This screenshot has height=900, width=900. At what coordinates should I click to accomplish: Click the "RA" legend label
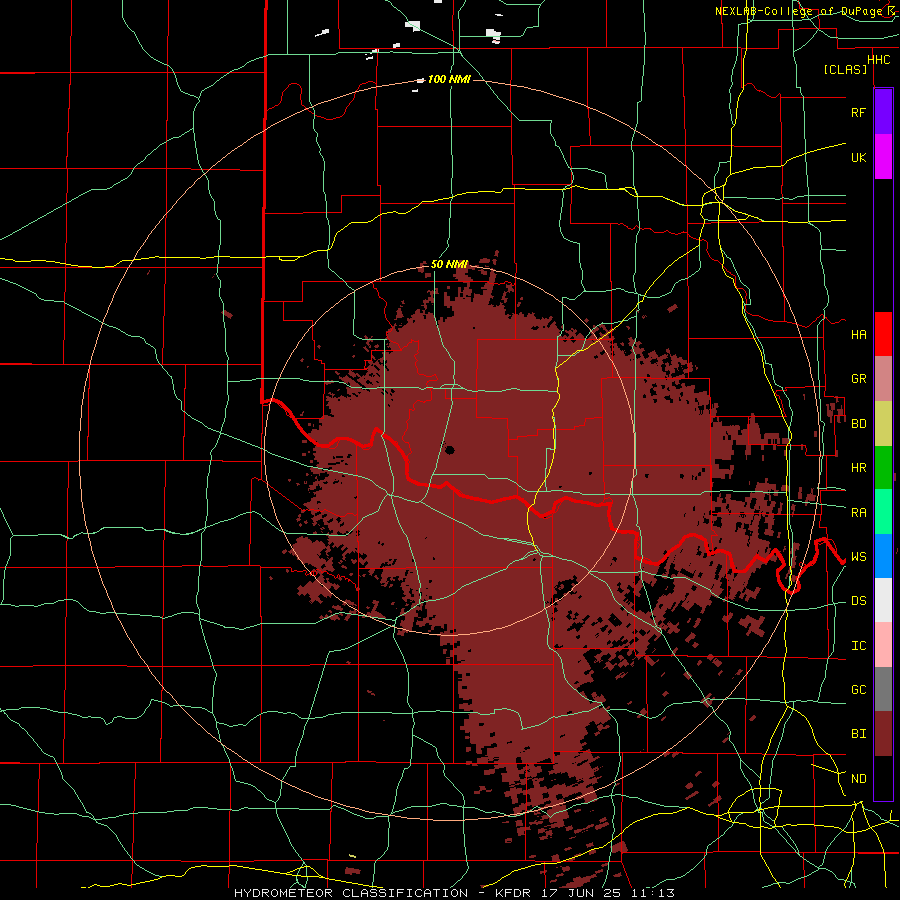[858, 512]
